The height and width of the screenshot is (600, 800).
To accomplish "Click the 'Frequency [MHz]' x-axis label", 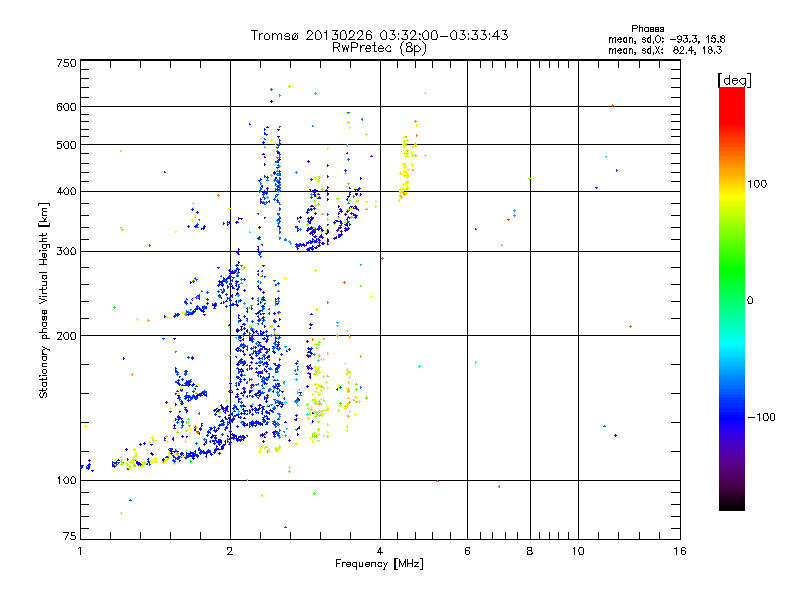I will click(x=379, y=564).
